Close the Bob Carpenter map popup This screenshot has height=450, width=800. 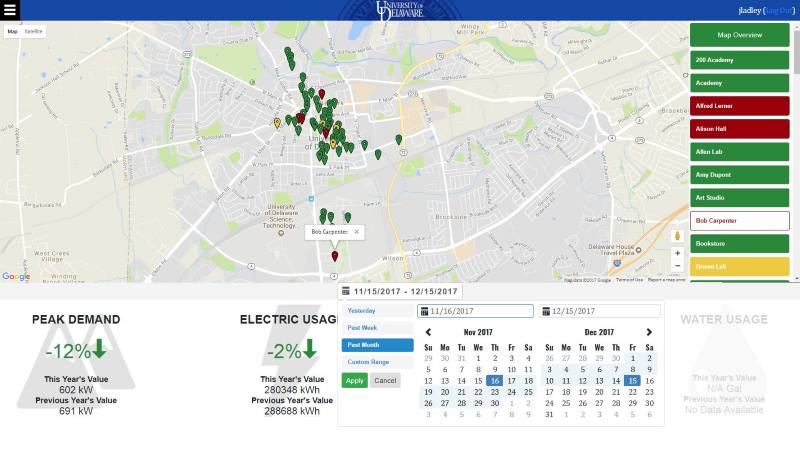[x=357, y=232]
